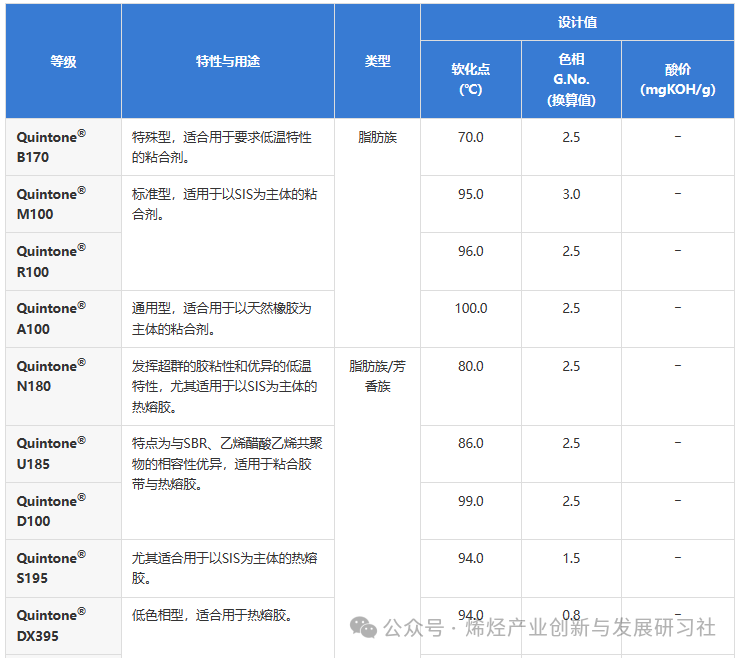740x658 pixels.
Task: Click description 发挥超群的胶粘性和优异的低温特性
Action: tap(228, 387)
